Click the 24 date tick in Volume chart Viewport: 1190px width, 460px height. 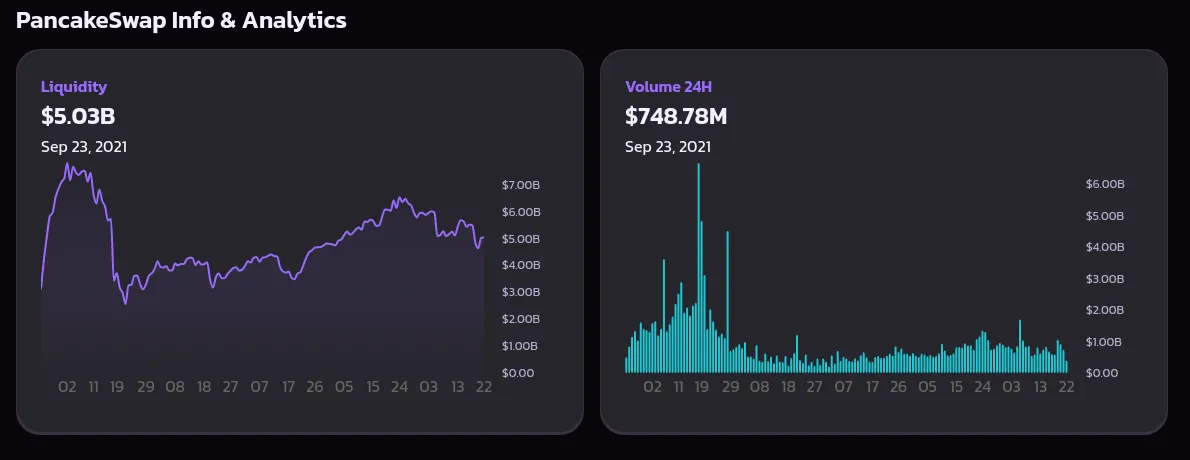[x=983, y=386]
